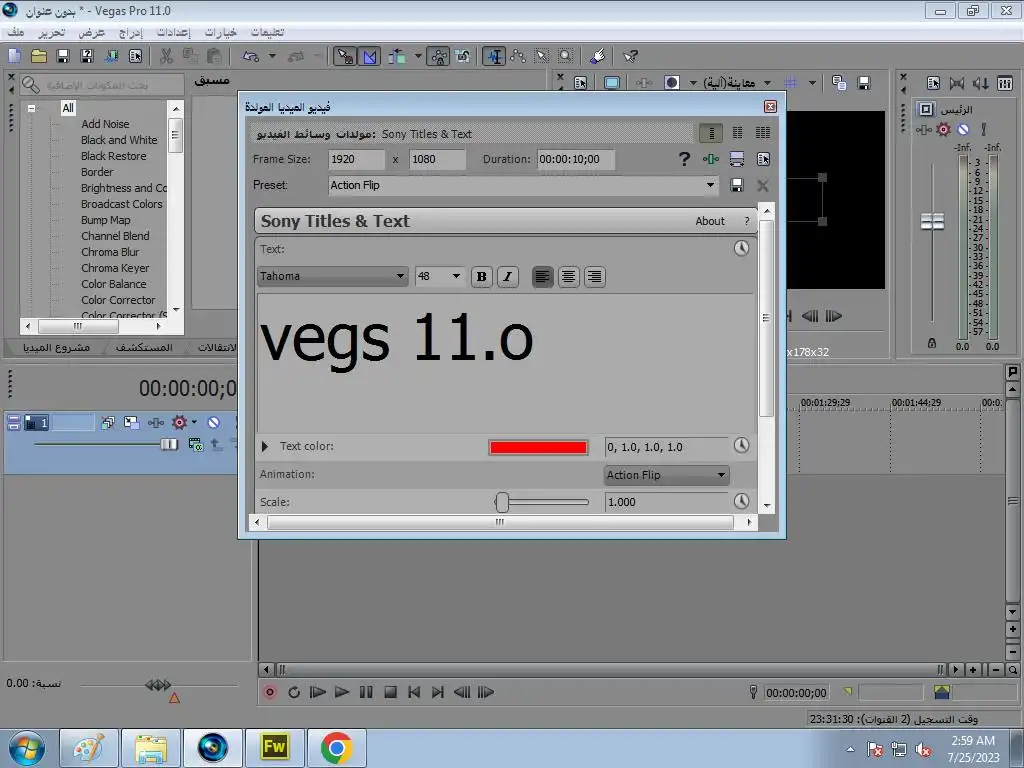Click the Cut scissors icon in toolbar

click(166, 56)
